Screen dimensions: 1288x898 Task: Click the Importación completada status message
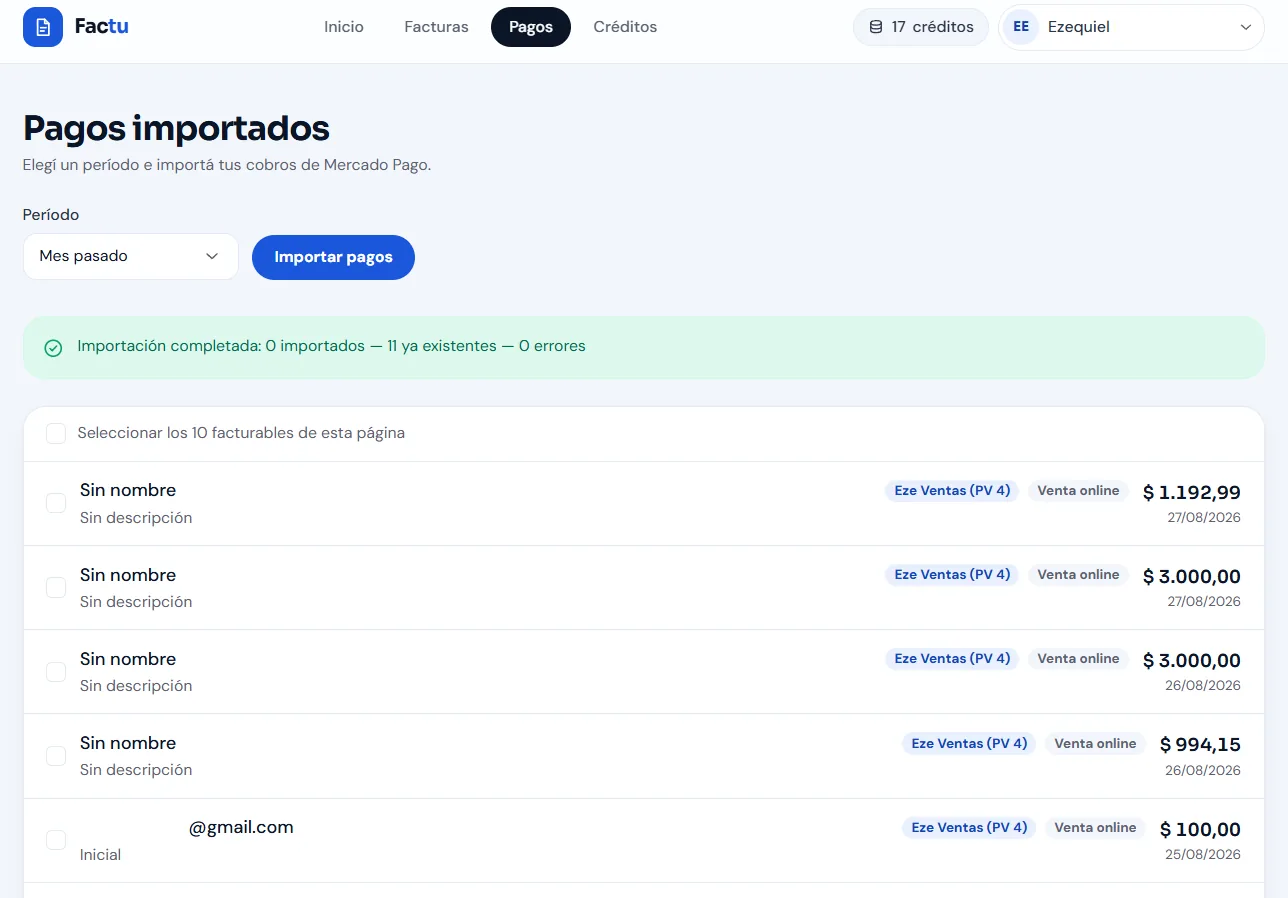click(x=331, y=346)
